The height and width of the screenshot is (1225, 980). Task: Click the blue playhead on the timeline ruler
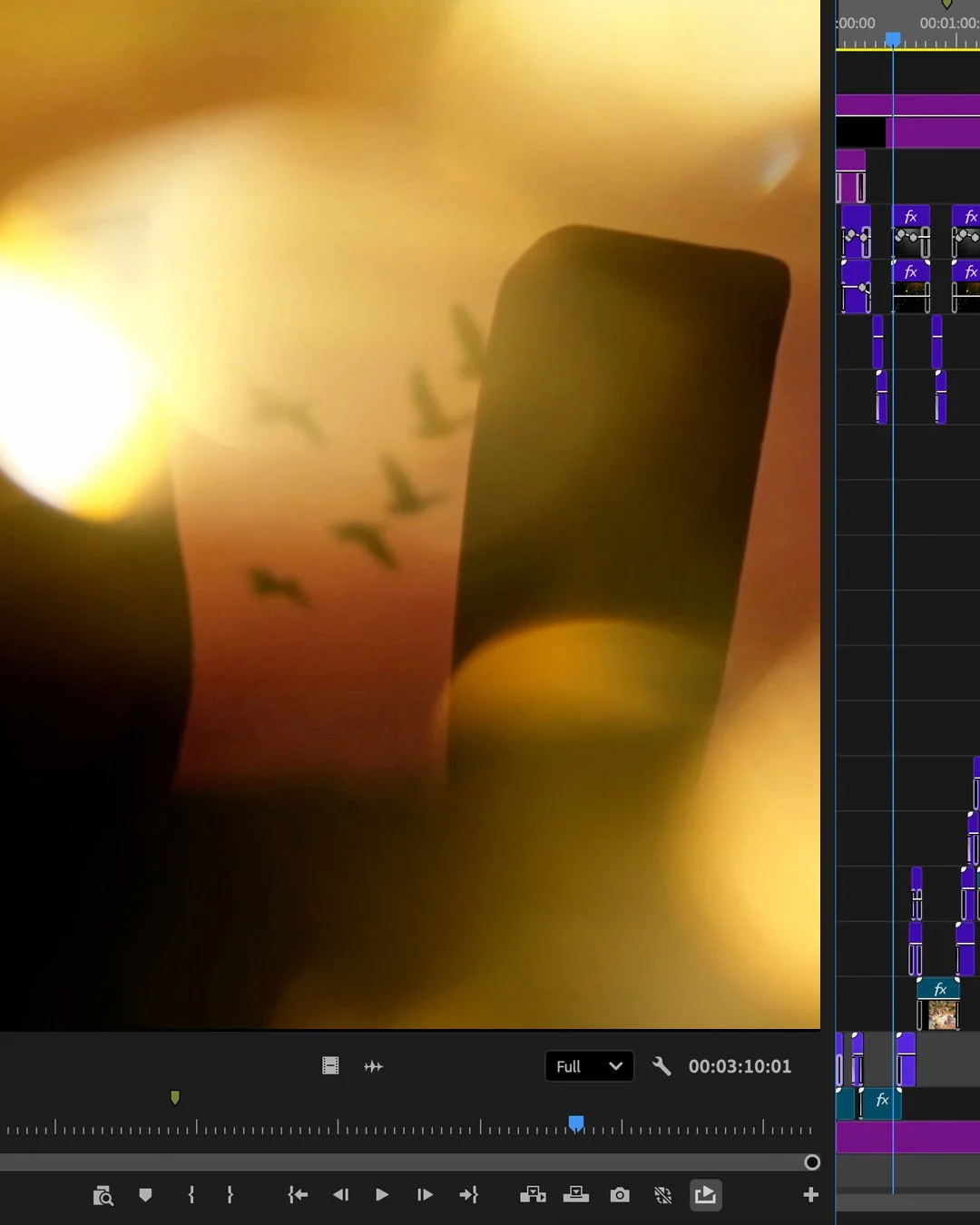tap(893, 39)
